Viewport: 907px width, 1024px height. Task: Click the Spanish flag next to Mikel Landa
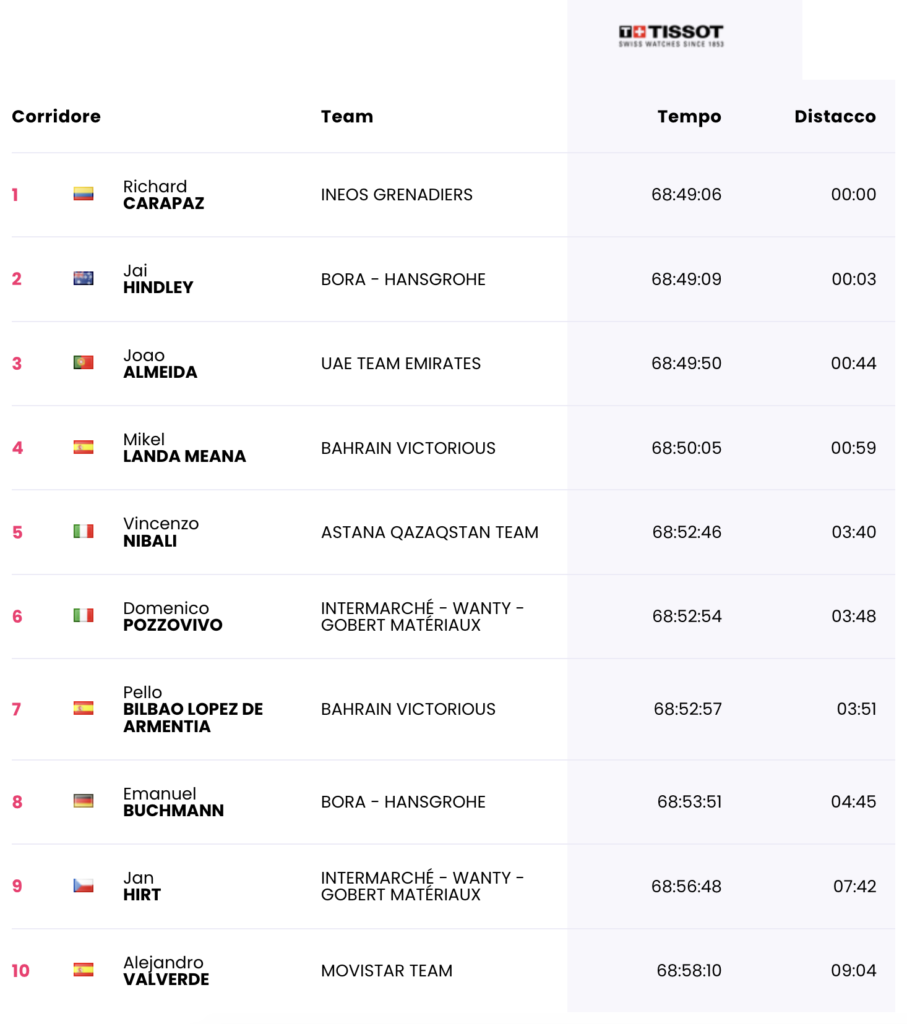(x=83, y=447)
